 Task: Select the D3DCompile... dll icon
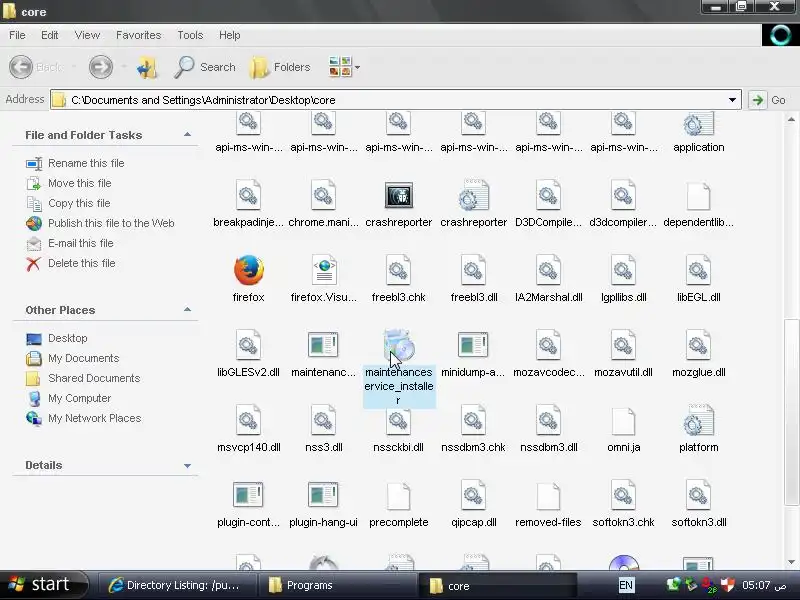548,195
